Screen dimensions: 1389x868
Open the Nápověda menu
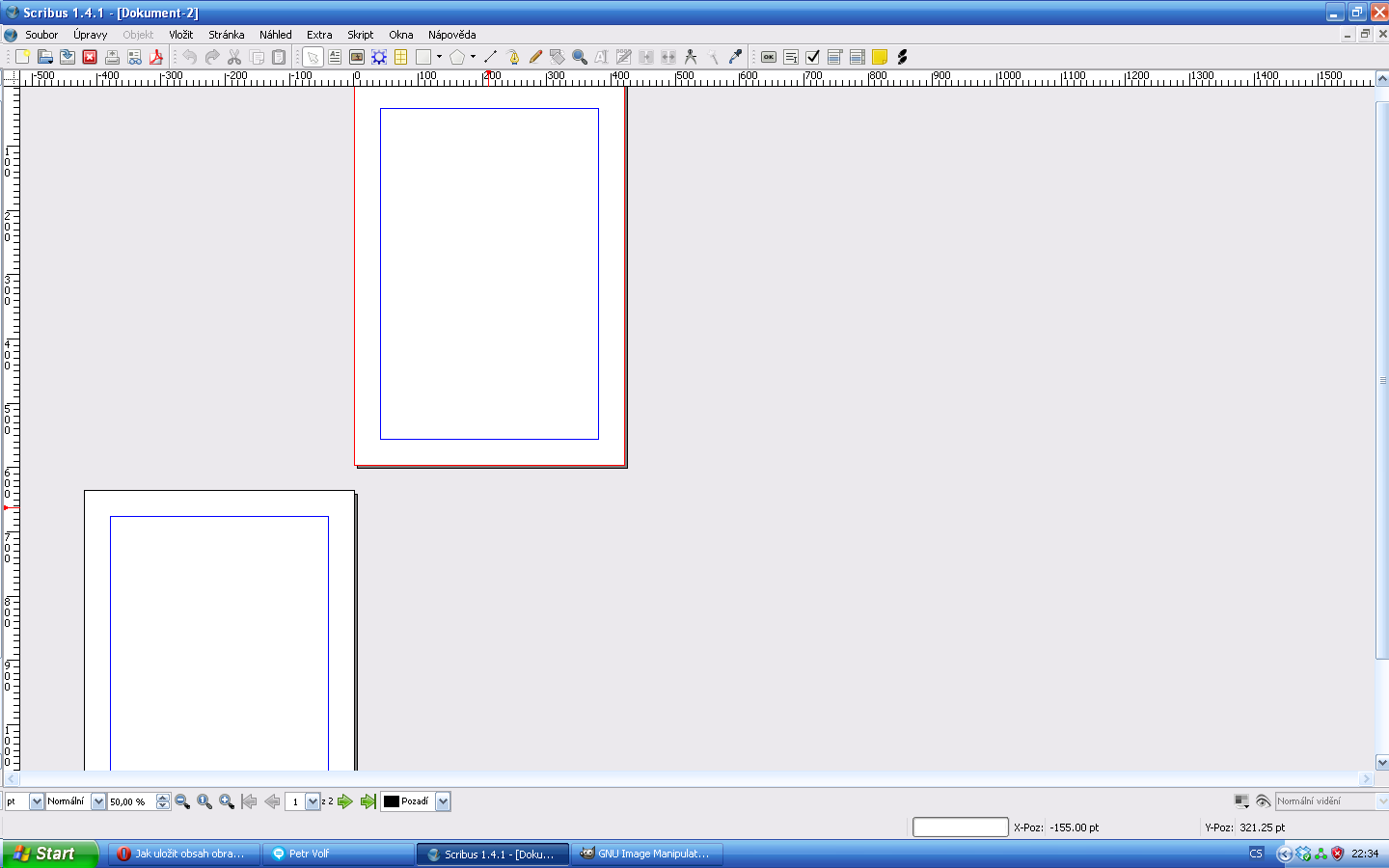point(452,35)
